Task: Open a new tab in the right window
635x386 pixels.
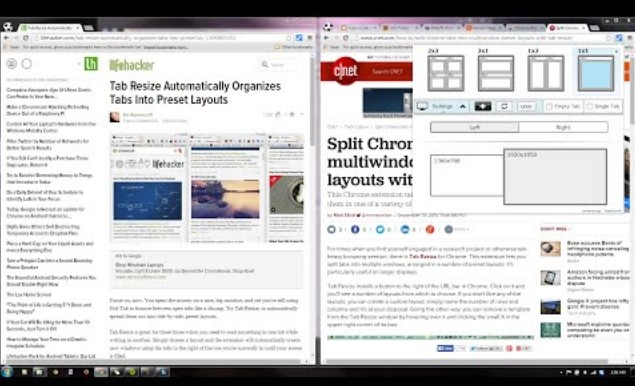Action: pos(595,28)
